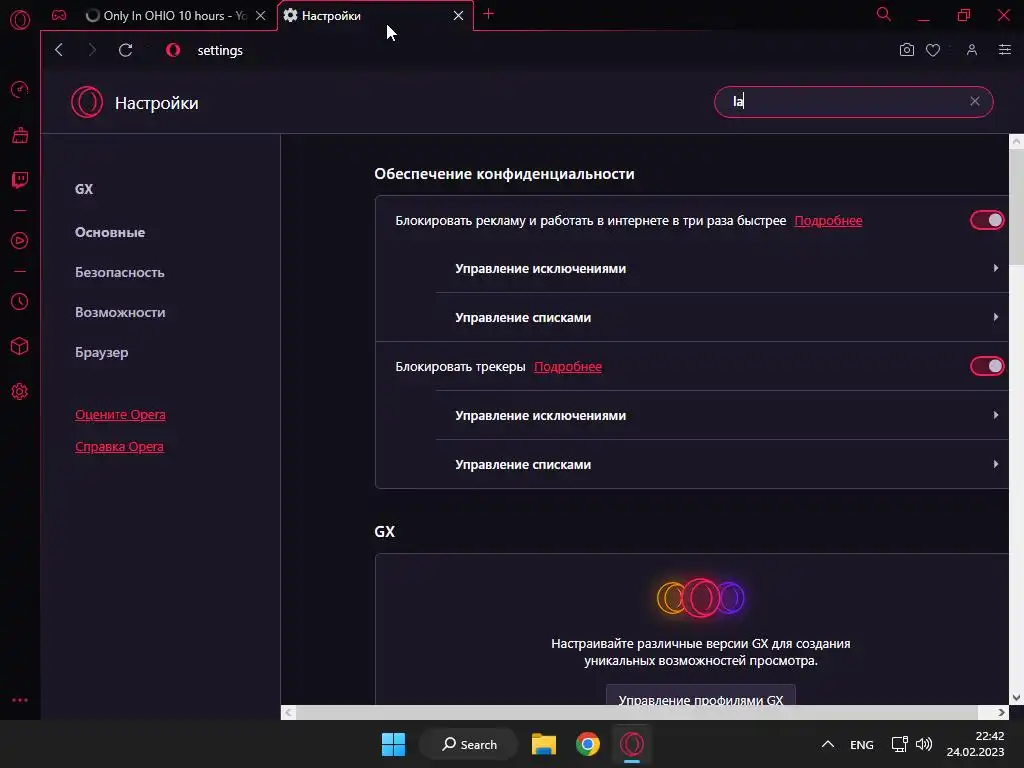Image resolution: width=1024 pixels, height=768 pixels.
Task: Click Windows taskbar Search box
Action: [469, 744]
